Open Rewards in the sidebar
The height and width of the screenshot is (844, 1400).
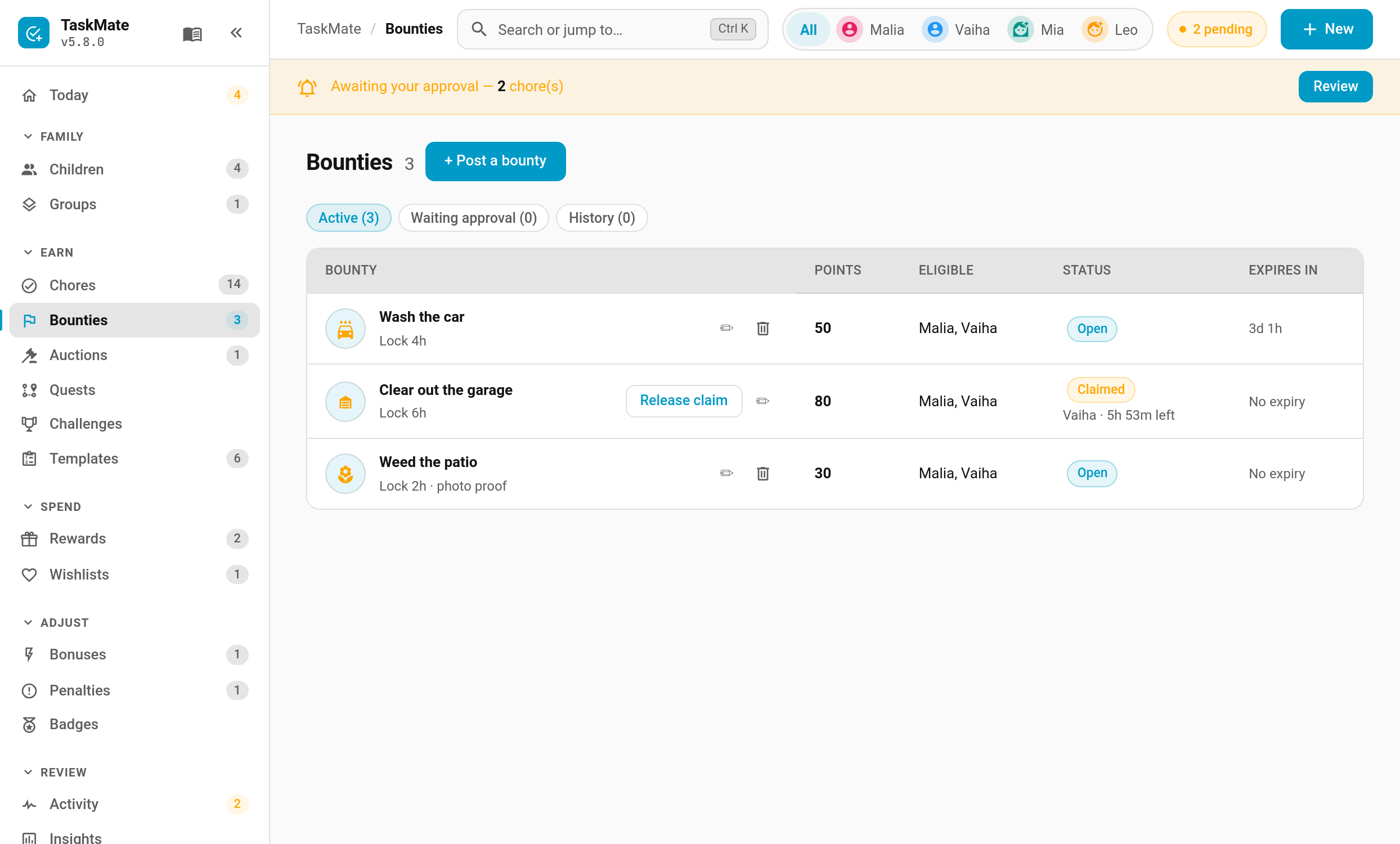point(134,538)
